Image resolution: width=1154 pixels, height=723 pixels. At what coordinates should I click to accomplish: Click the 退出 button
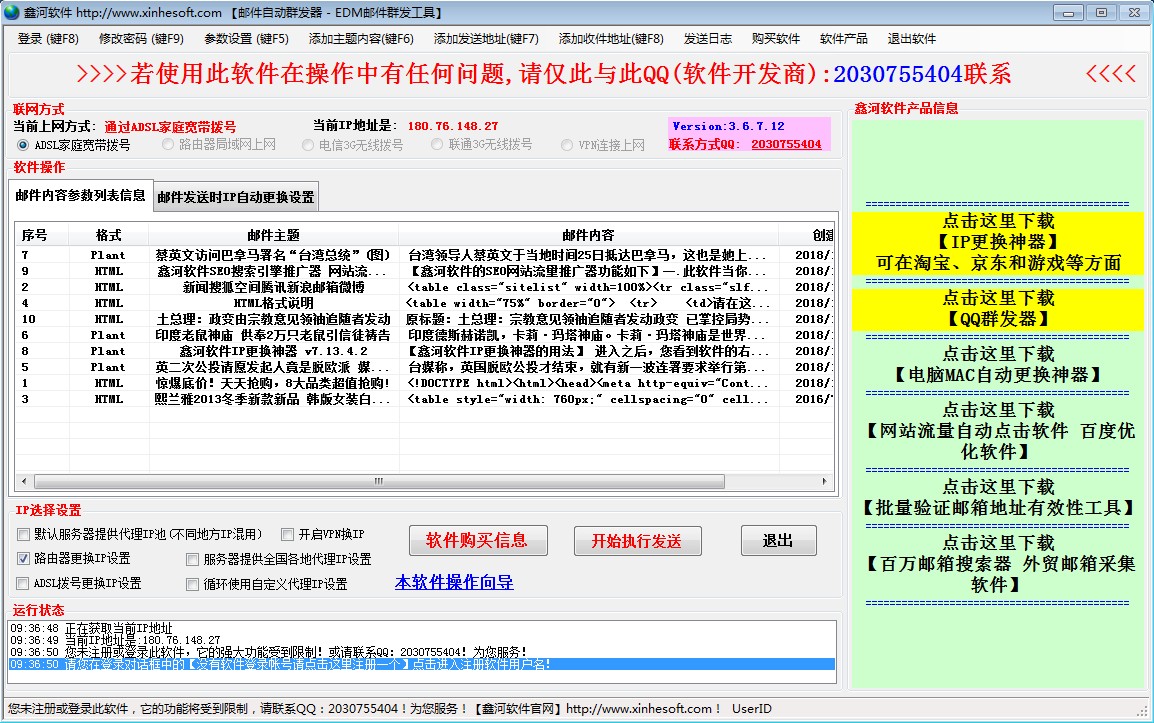(779, 541)
